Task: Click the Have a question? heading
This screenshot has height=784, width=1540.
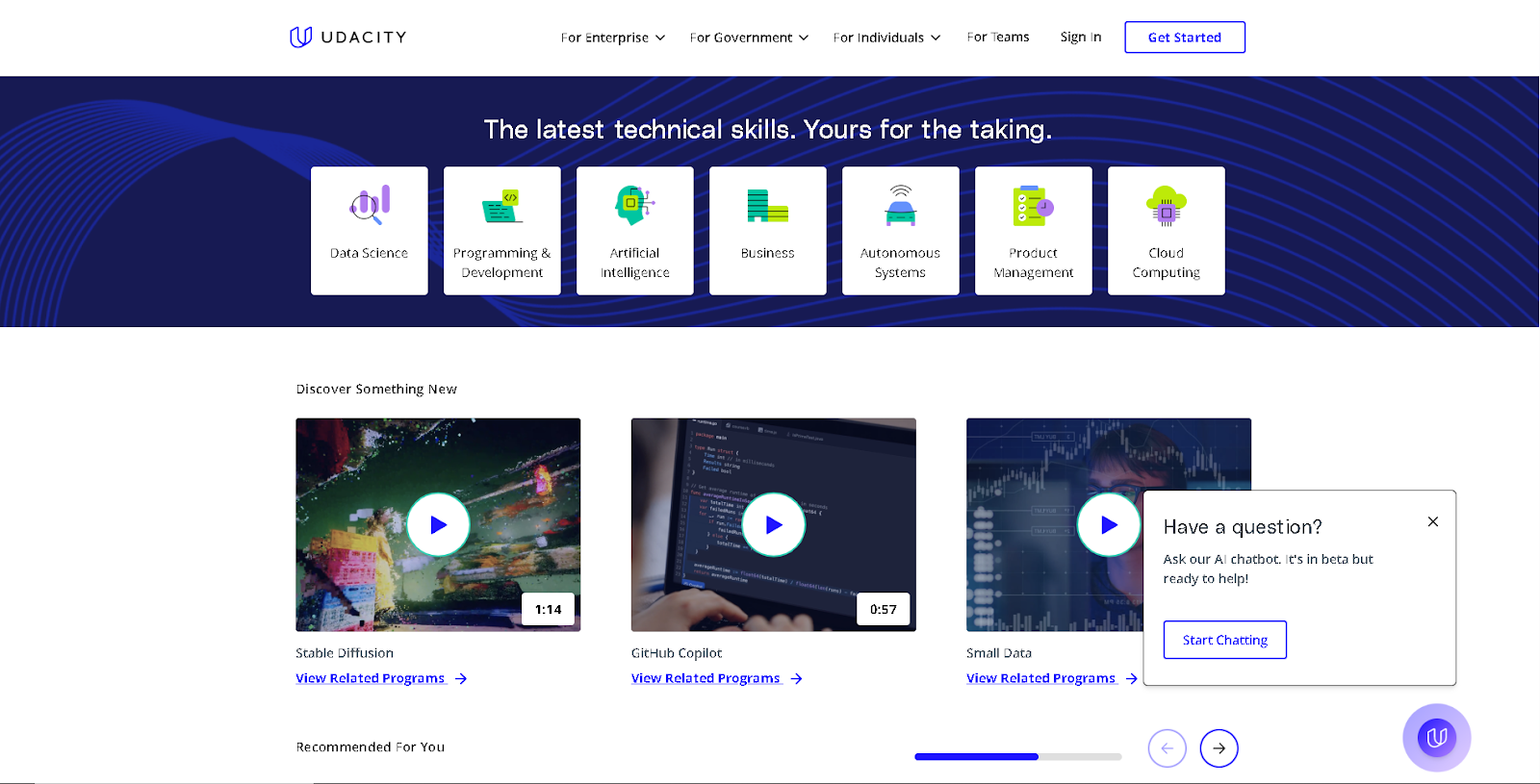Action: pos(1243,527)
